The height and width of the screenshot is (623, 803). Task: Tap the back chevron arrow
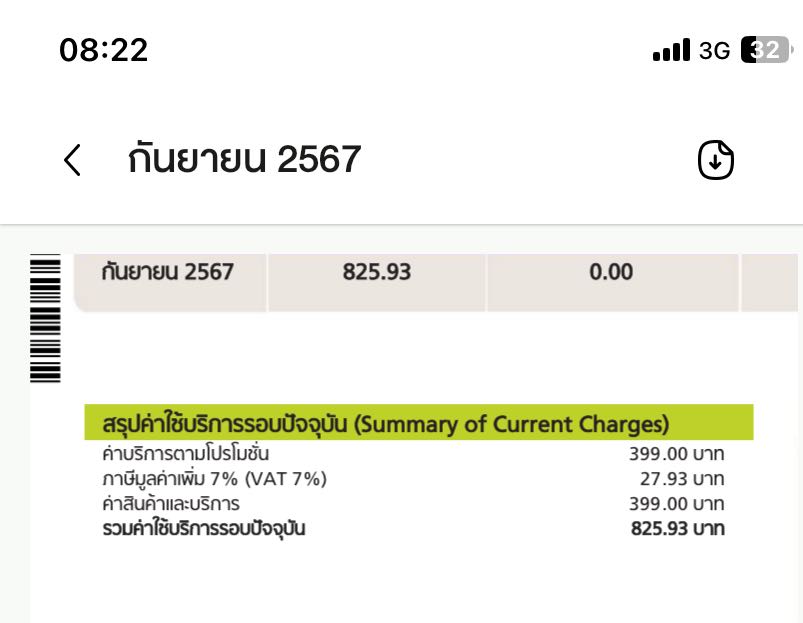72,160
